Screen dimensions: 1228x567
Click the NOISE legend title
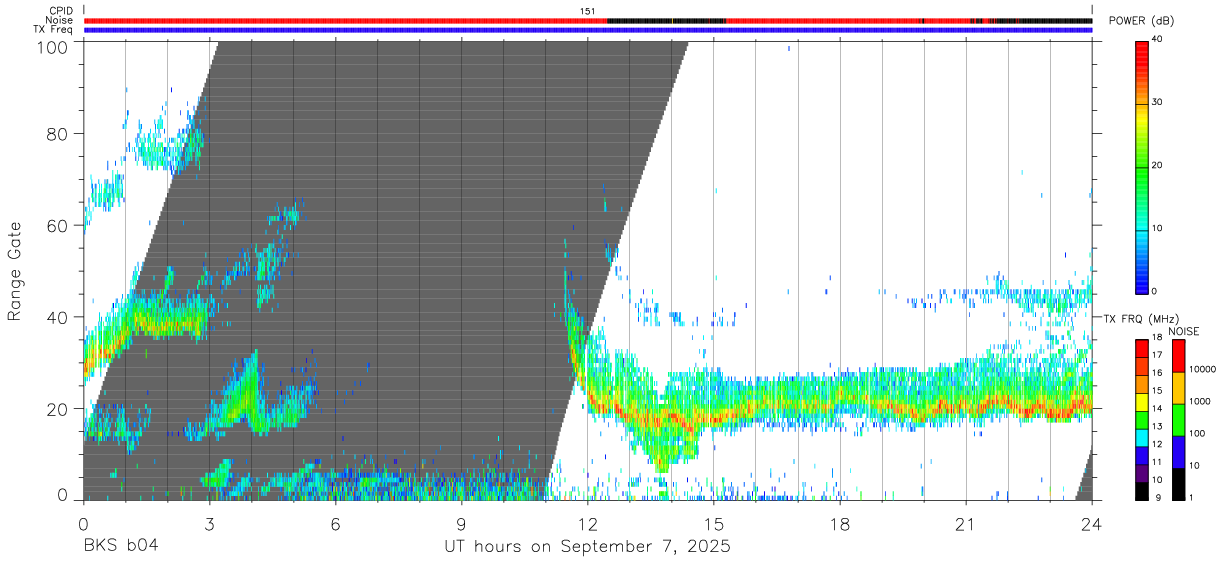click(x=1184, y=331)
